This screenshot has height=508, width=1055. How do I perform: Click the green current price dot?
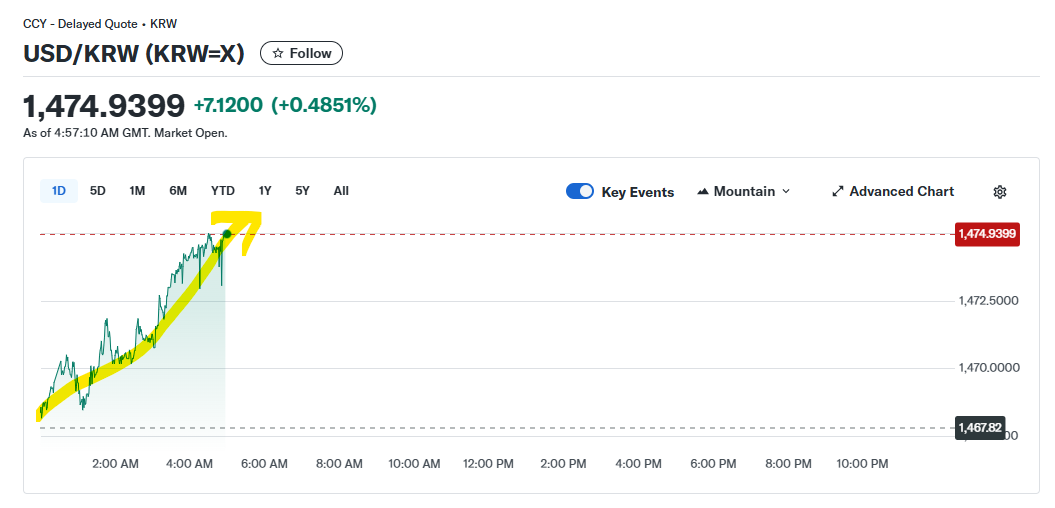pos(227,234)
